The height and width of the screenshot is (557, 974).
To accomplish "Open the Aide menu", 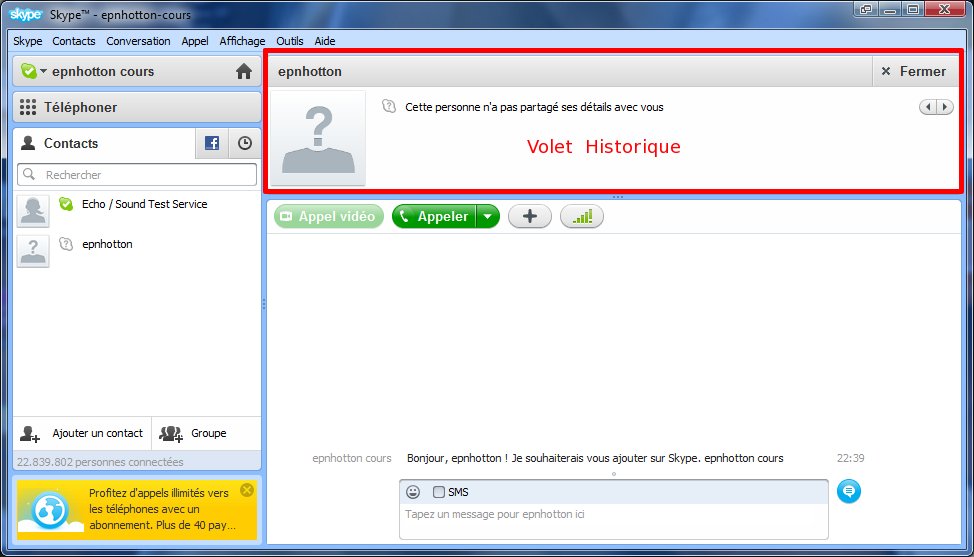I will [325, 41].
